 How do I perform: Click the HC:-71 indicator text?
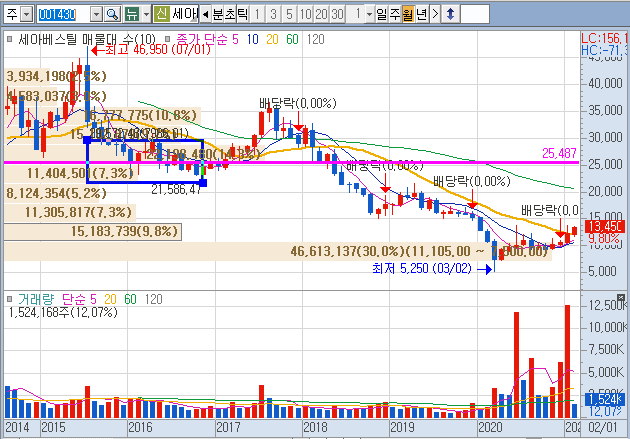click(604, 50)
